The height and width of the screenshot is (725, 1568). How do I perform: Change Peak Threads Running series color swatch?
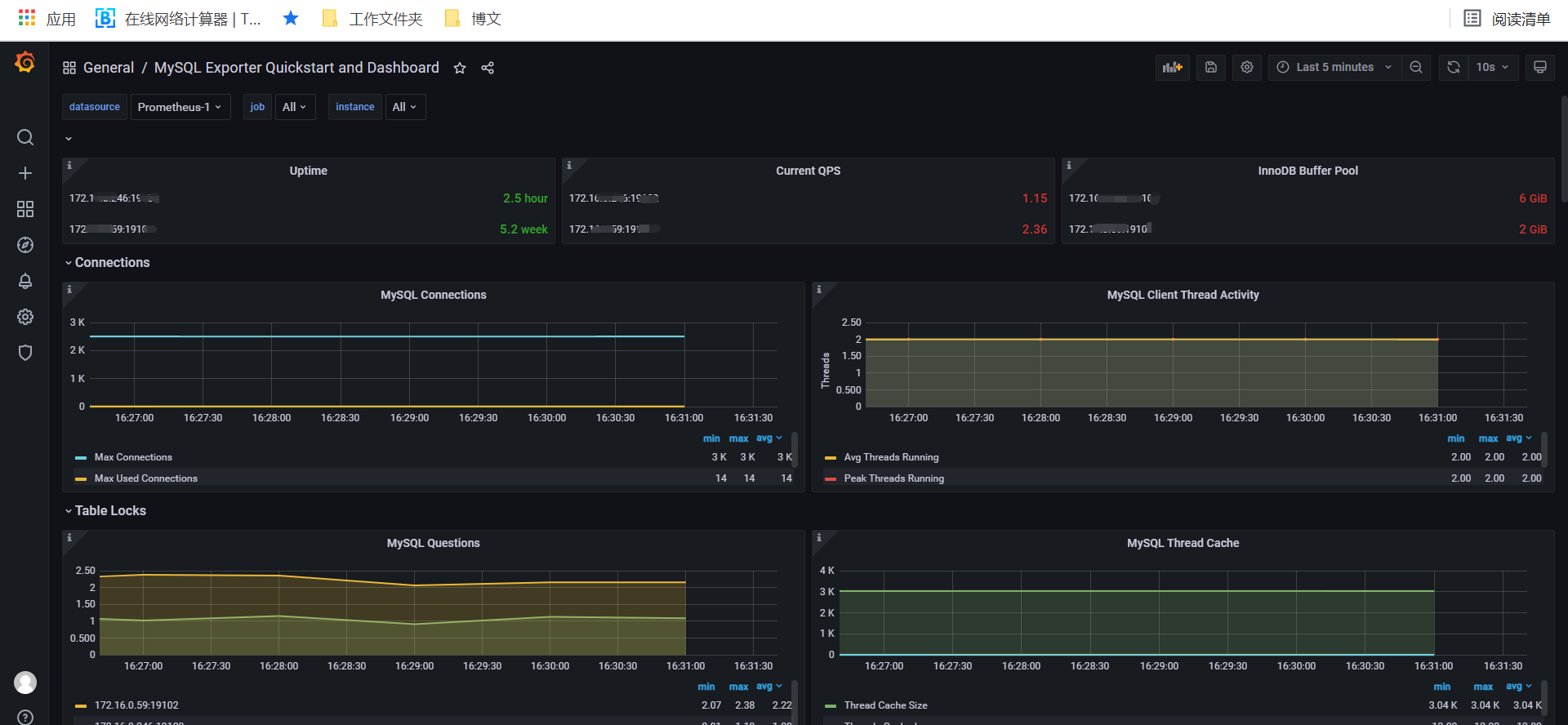[831, 479]
